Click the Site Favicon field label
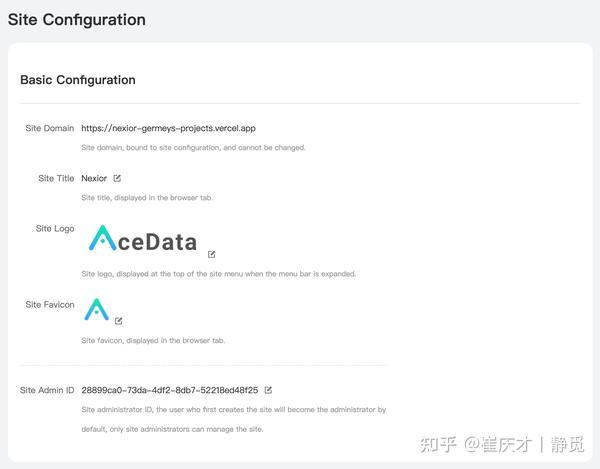600x469 pixels. click(50, 305)
